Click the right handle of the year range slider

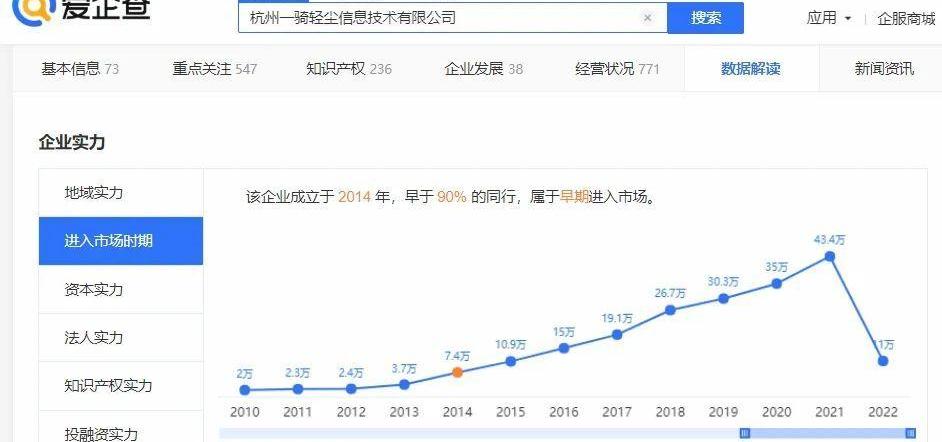click(911, 432)
